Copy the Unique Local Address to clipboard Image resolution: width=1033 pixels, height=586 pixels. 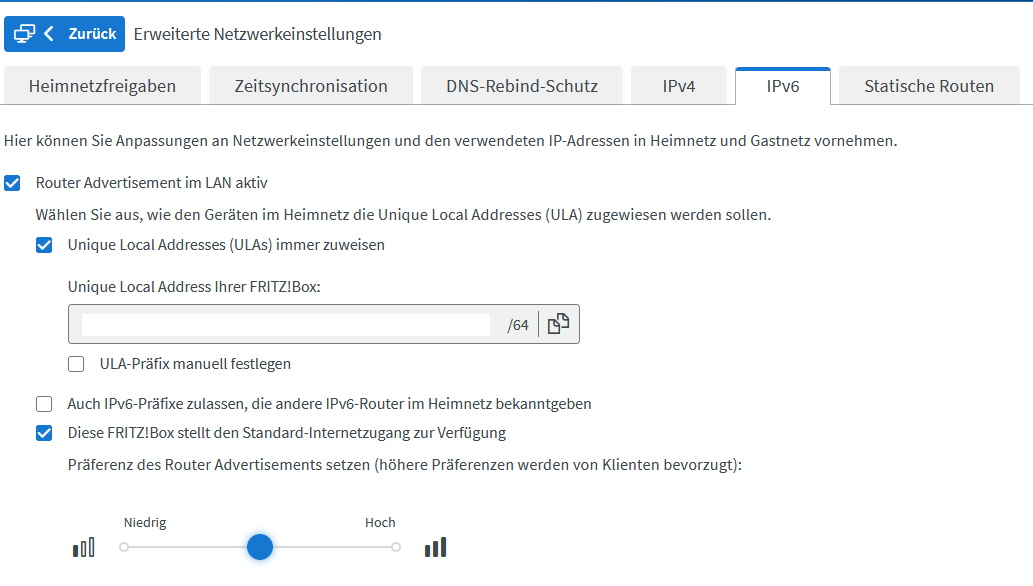tap(559, 324)
